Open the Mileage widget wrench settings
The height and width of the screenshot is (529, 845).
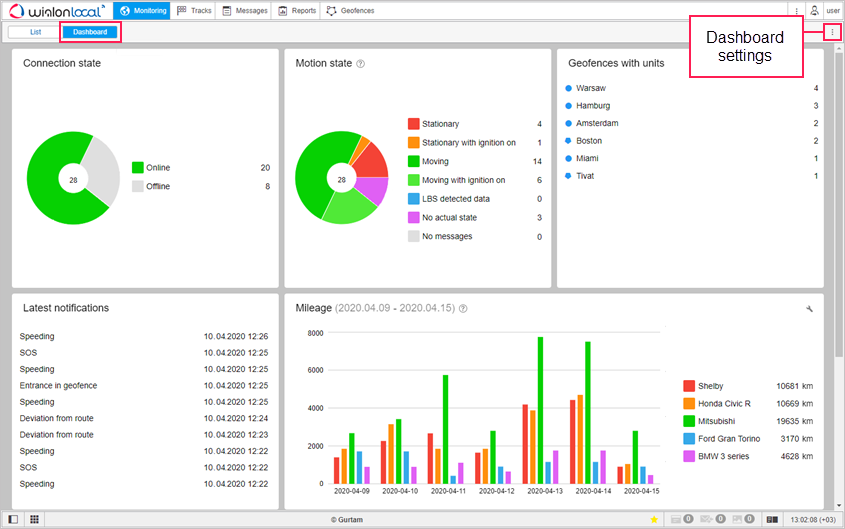coord(809,309)
